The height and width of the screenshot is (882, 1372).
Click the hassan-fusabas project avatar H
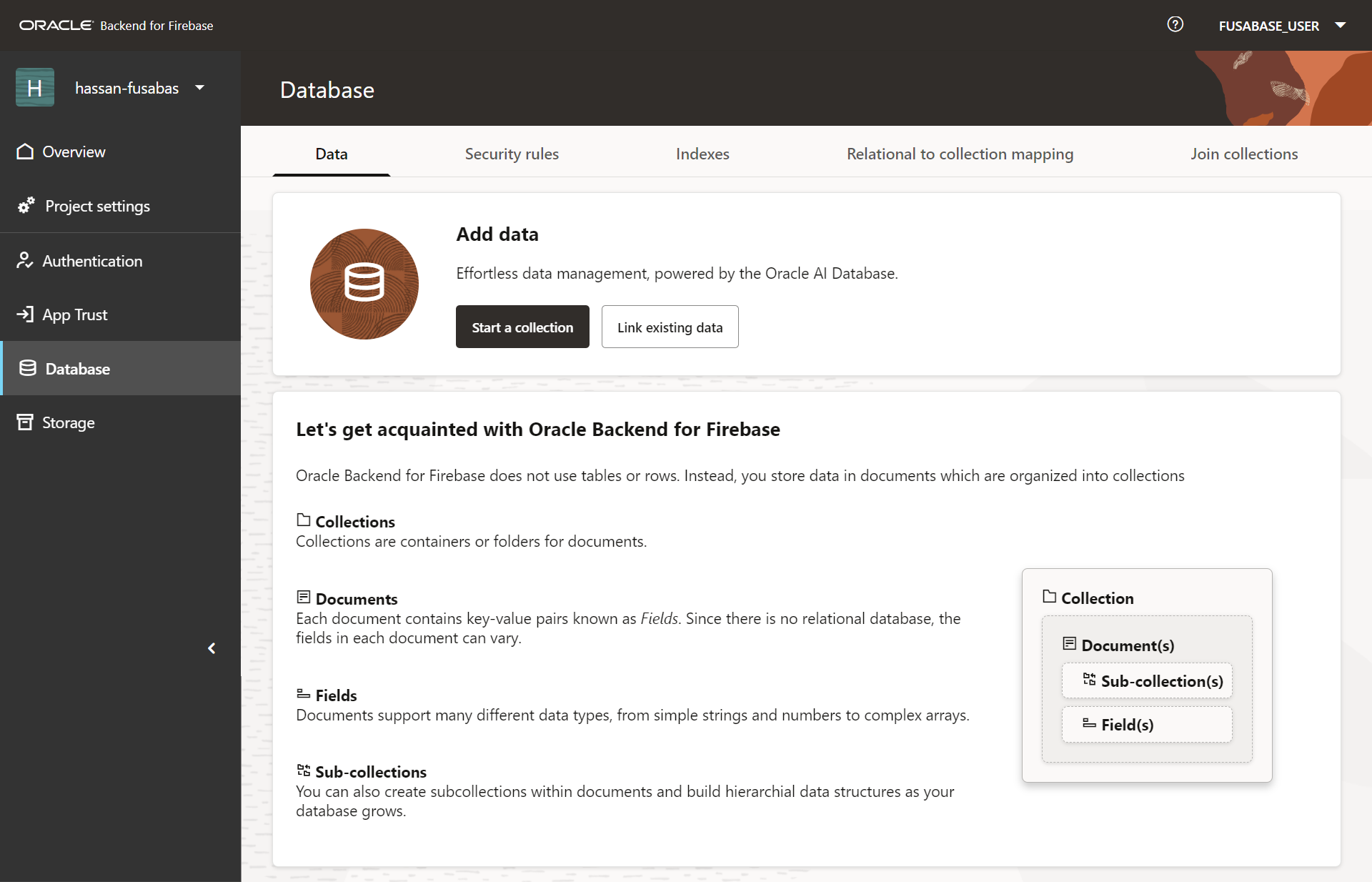click(x=35, y=88)
